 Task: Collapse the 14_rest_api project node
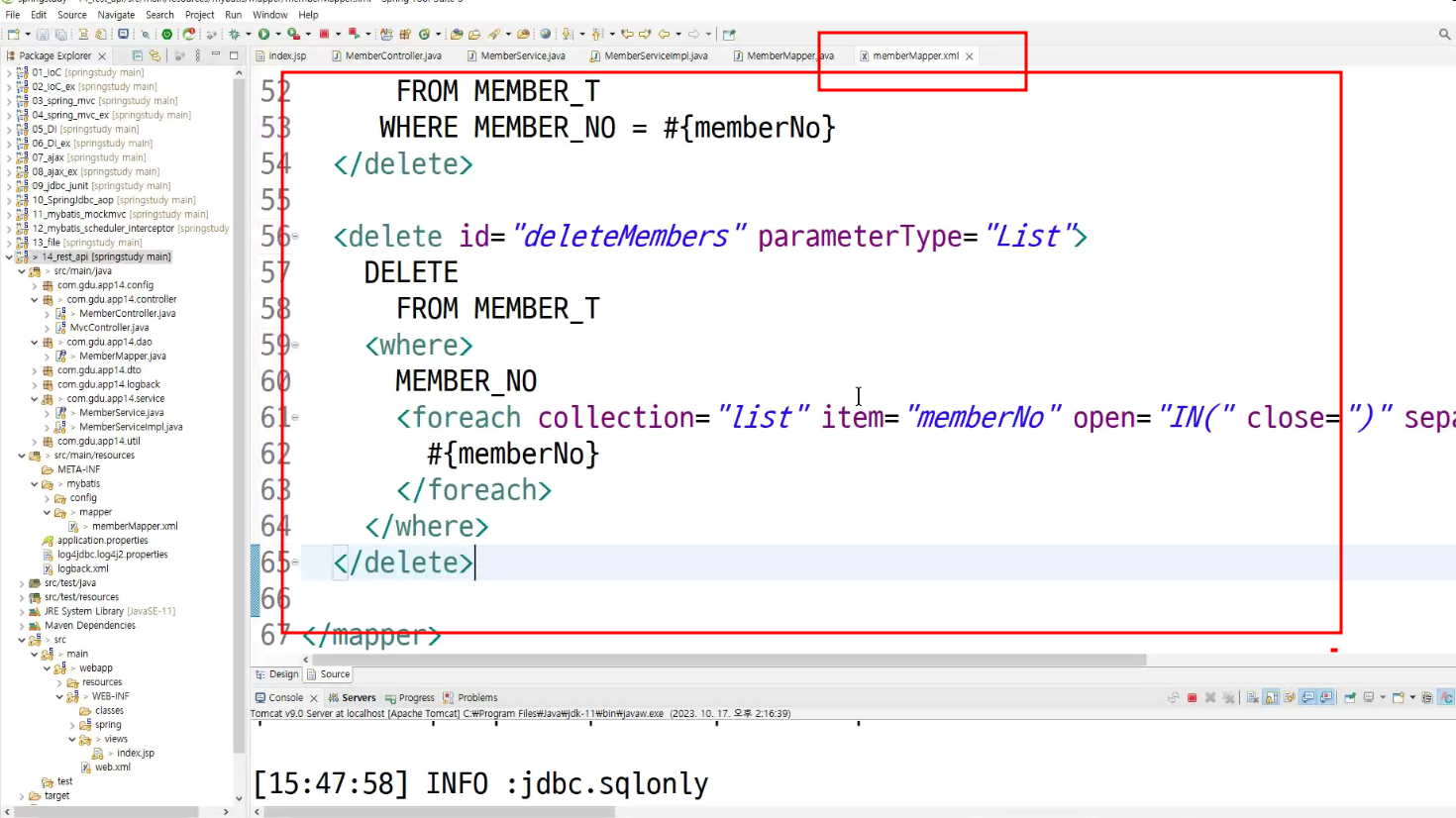coord(9,256)
